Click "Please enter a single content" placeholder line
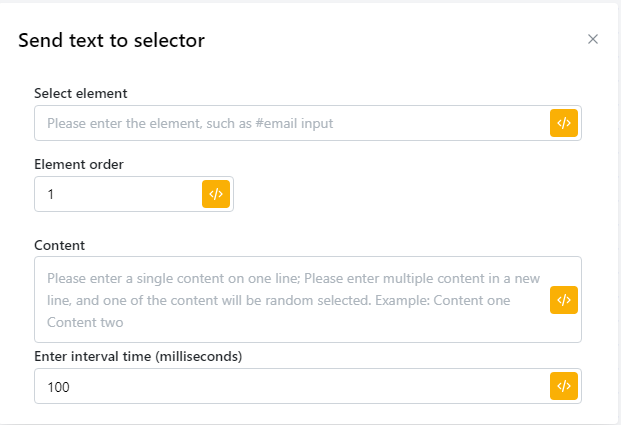This screenshot has width=621, height=425. click(x=140, y=279)
